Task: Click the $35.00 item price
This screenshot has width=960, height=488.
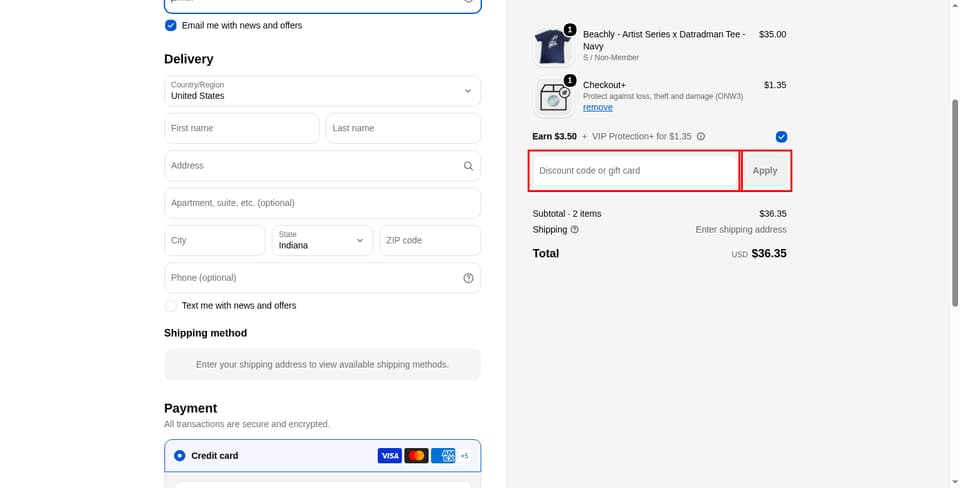Action: pyautogui.click(x=773, y=34)
